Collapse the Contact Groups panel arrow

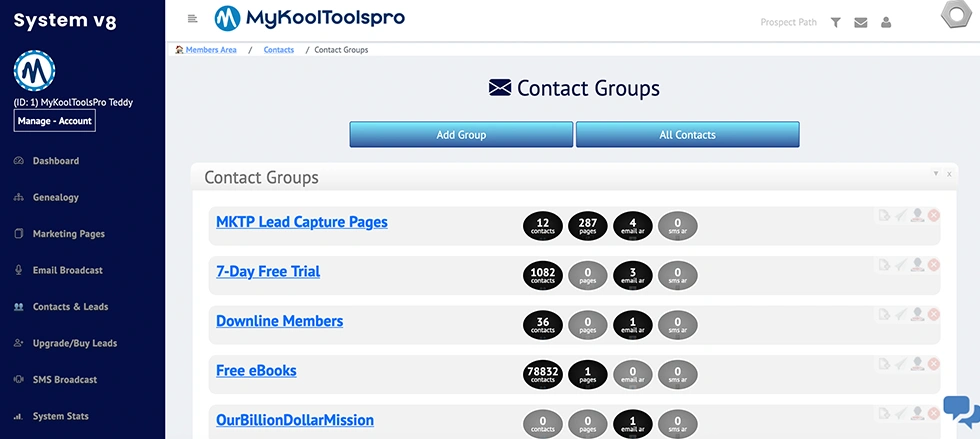coord(936,173)
